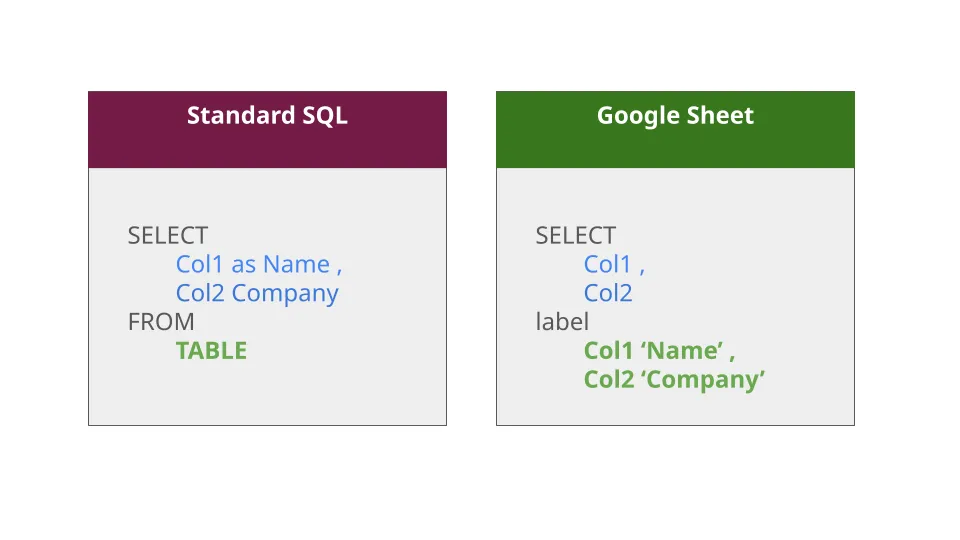Select the SELECT keyword in Standard SQL box

[x=167, y=236]
